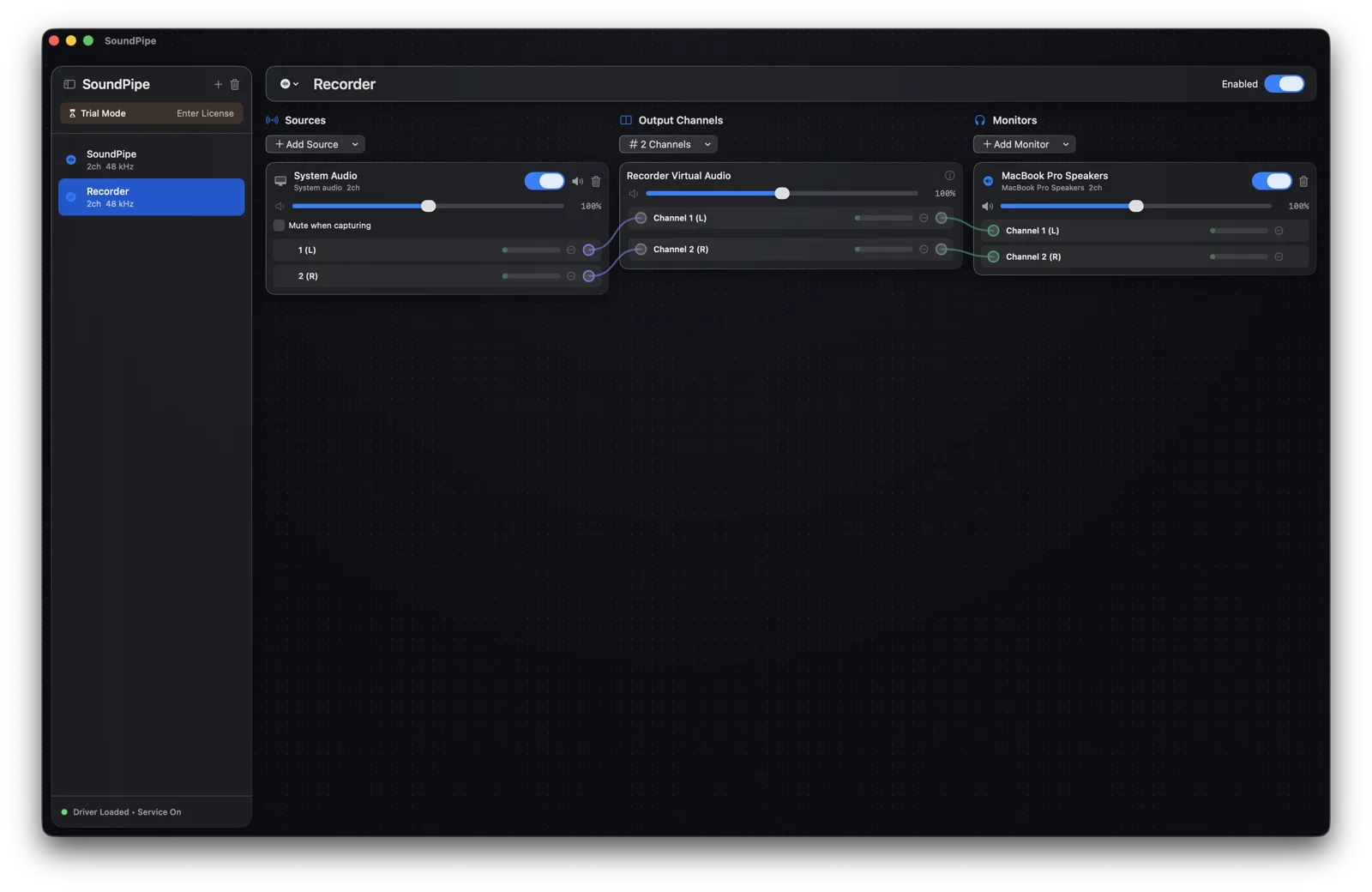Click input connector of monitor Channel 2 (R)
Viewport: 1372px width, 892px height.
tap(993, 256)
